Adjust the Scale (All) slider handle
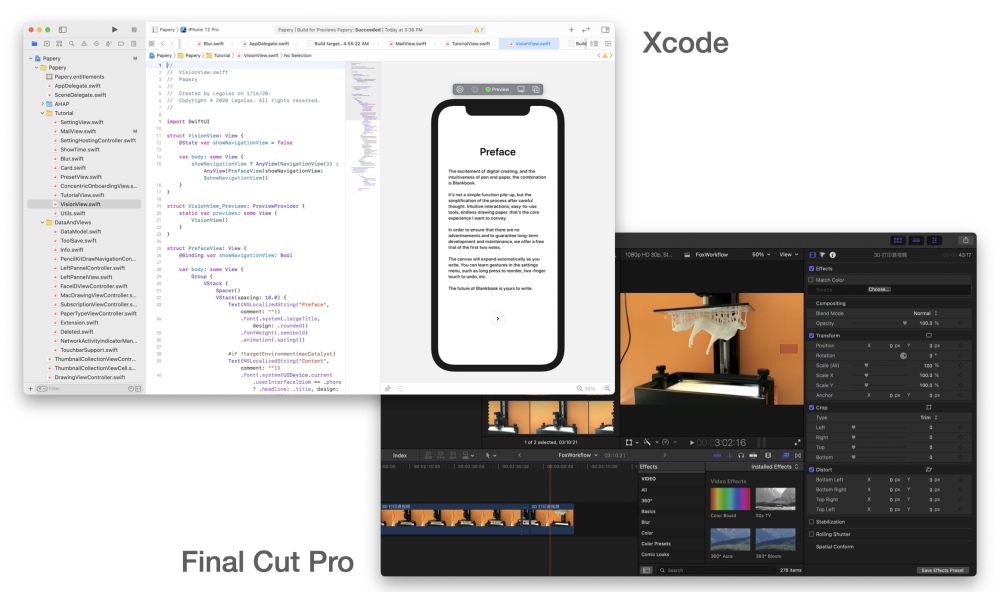1000x592 pixels. (x=866, y=366)
